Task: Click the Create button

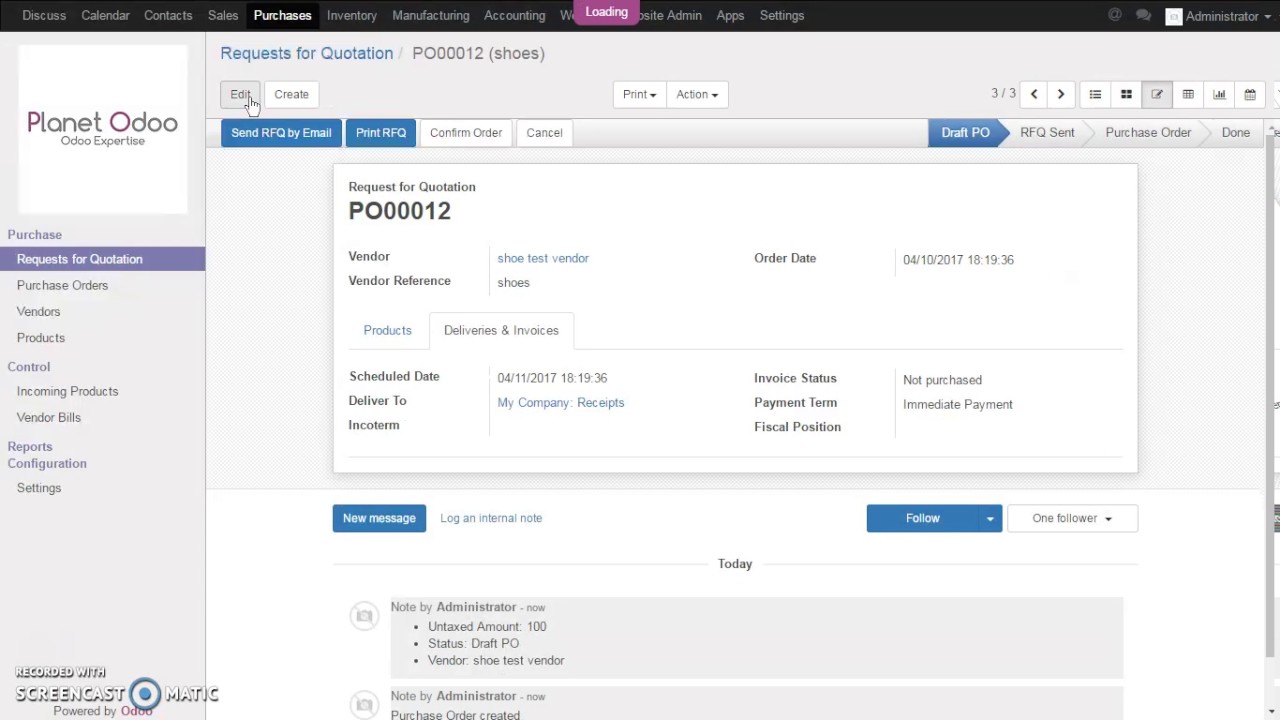Action: (x=292, y=94)
